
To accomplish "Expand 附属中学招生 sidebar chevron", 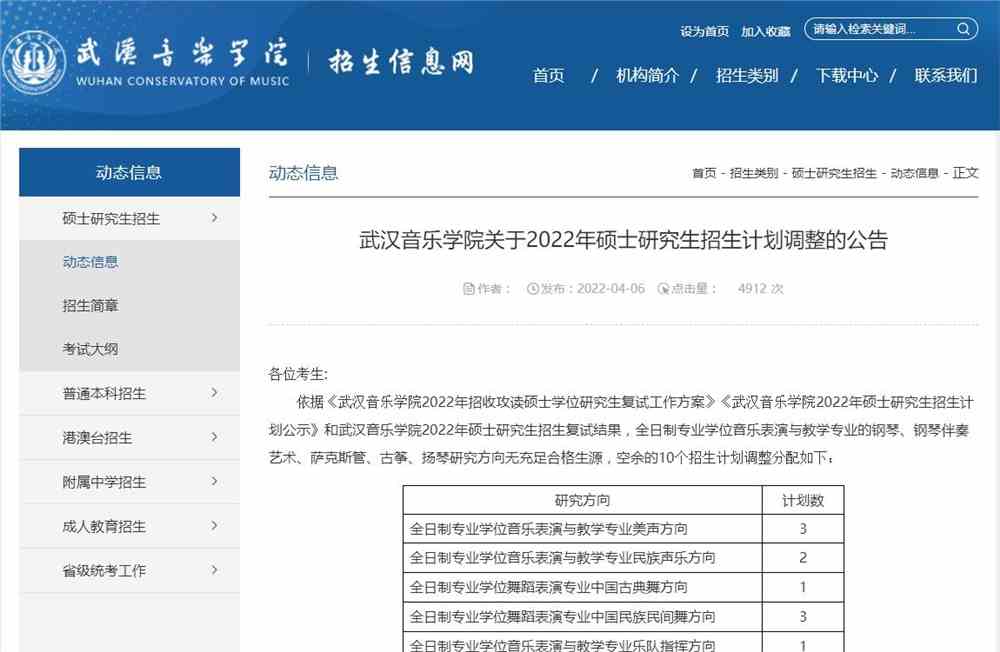I will click(214, 482).
